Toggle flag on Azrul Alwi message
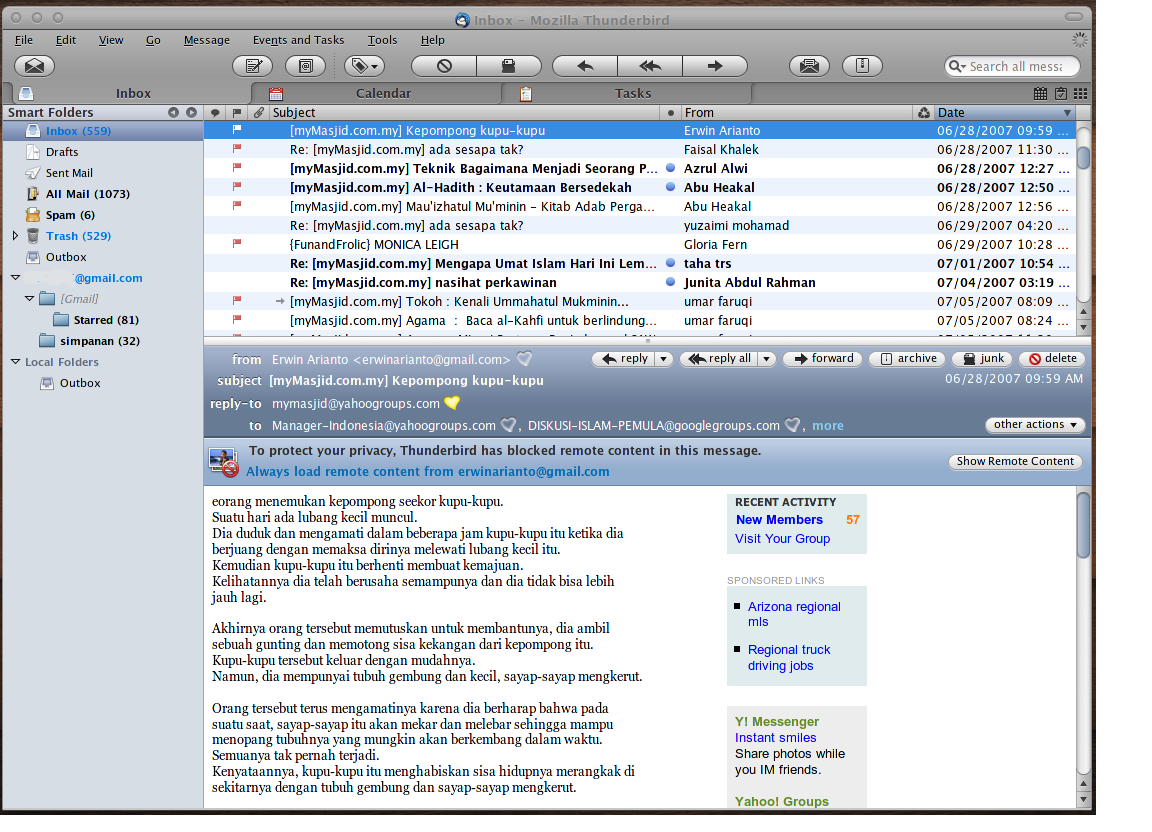The image size is (1152, 832). (x=237, y=168)
